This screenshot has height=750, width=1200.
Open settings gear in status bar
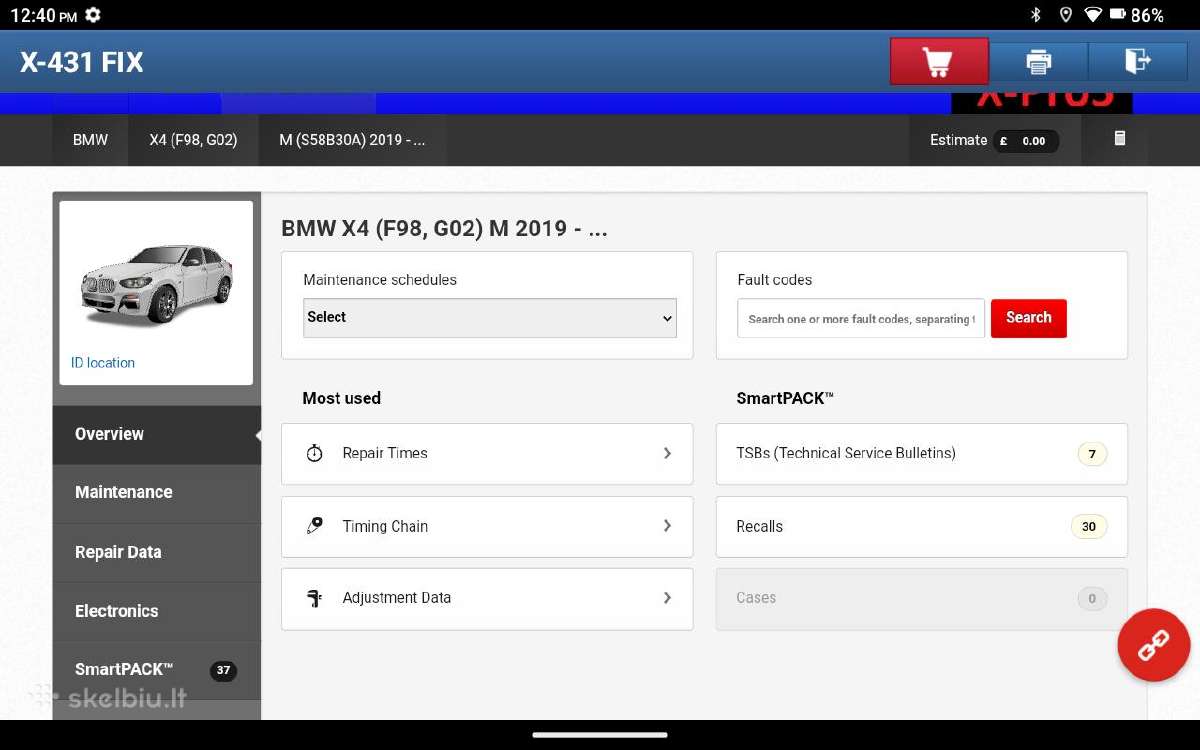click(93, 15)
